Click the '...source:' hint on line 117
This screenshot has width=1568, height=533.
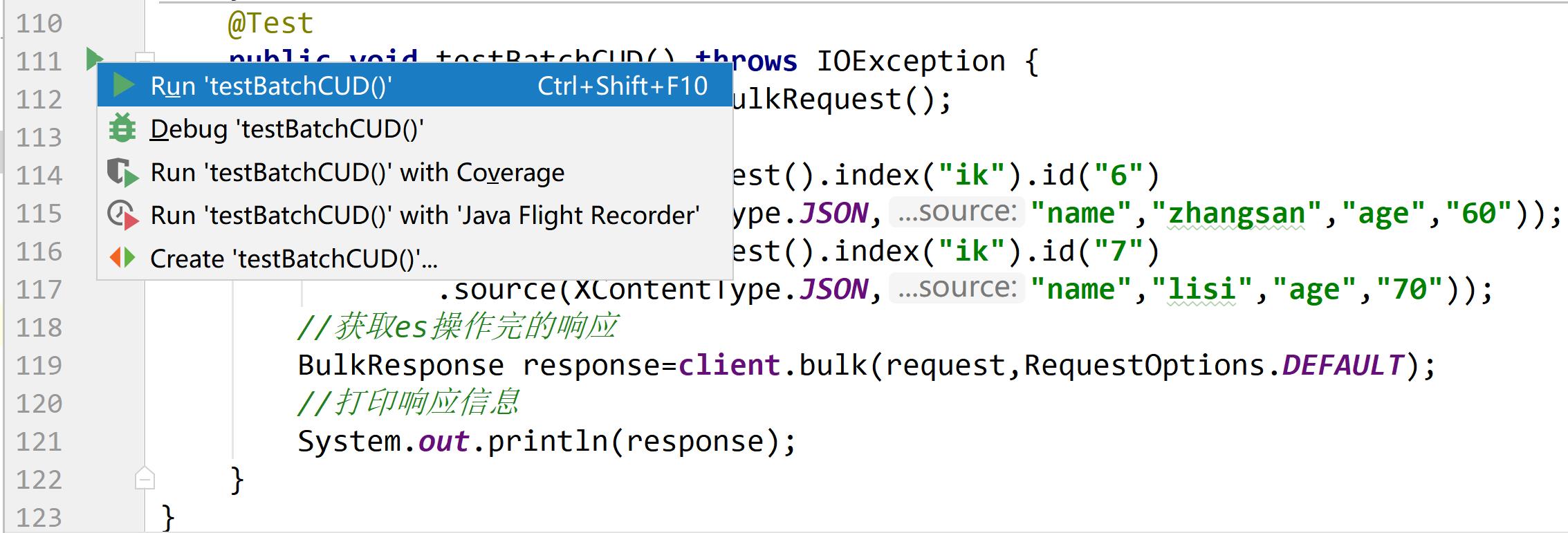pyautogui.click(x=957, y=288)
